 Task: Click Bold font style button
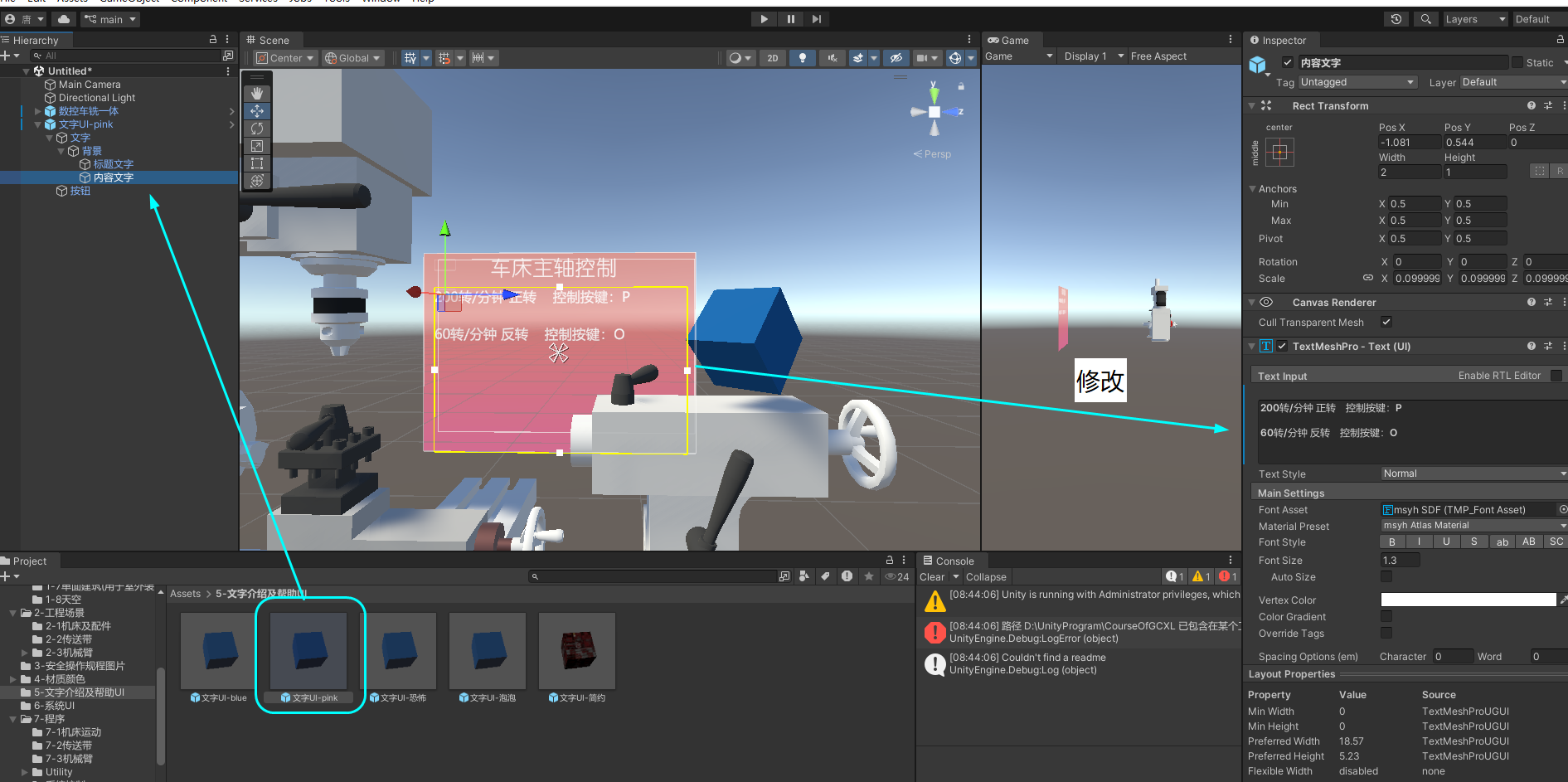(x=1392, y=542)
